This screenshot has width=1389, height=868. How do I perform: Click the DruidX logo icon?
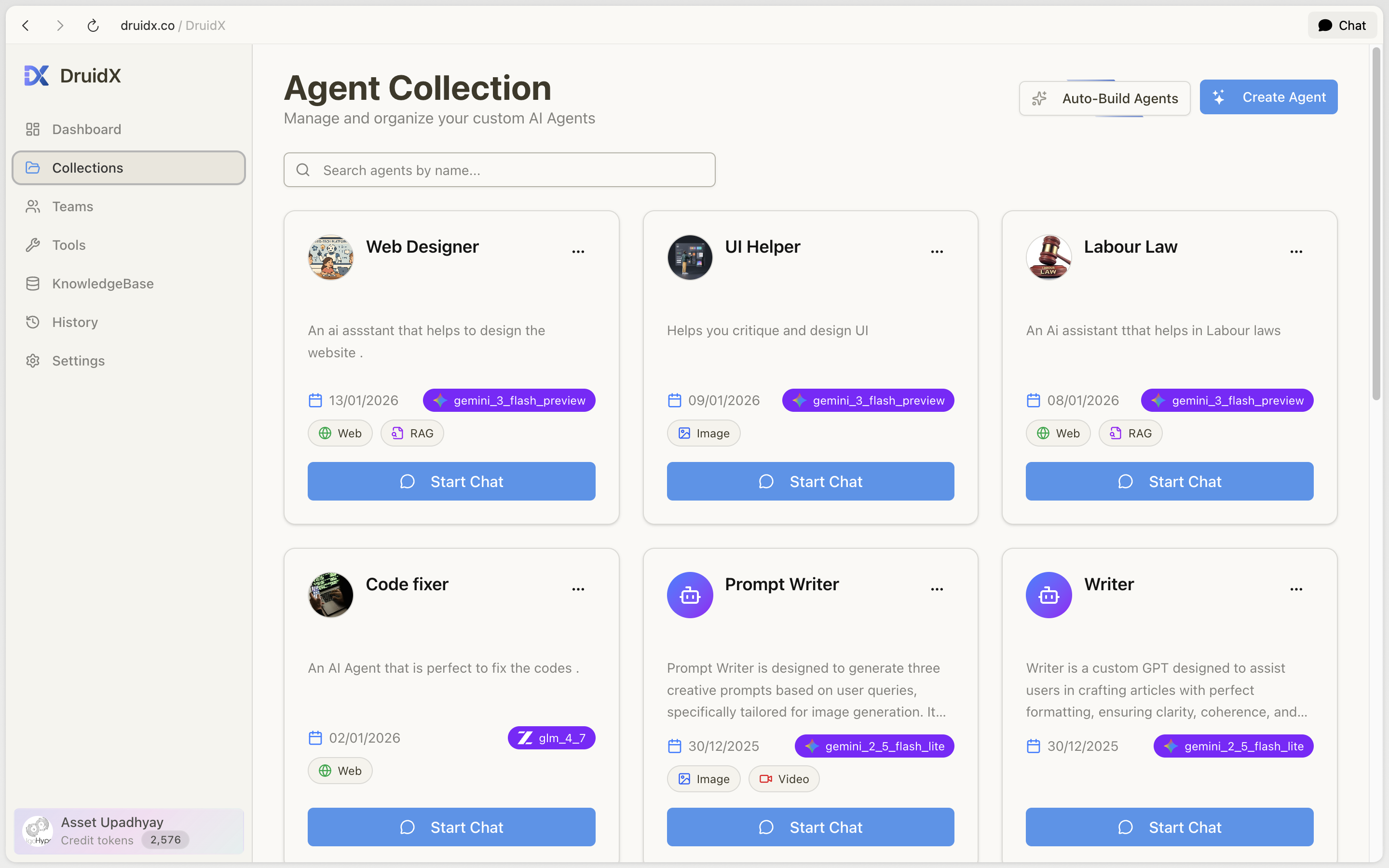(x=37, y=76)
